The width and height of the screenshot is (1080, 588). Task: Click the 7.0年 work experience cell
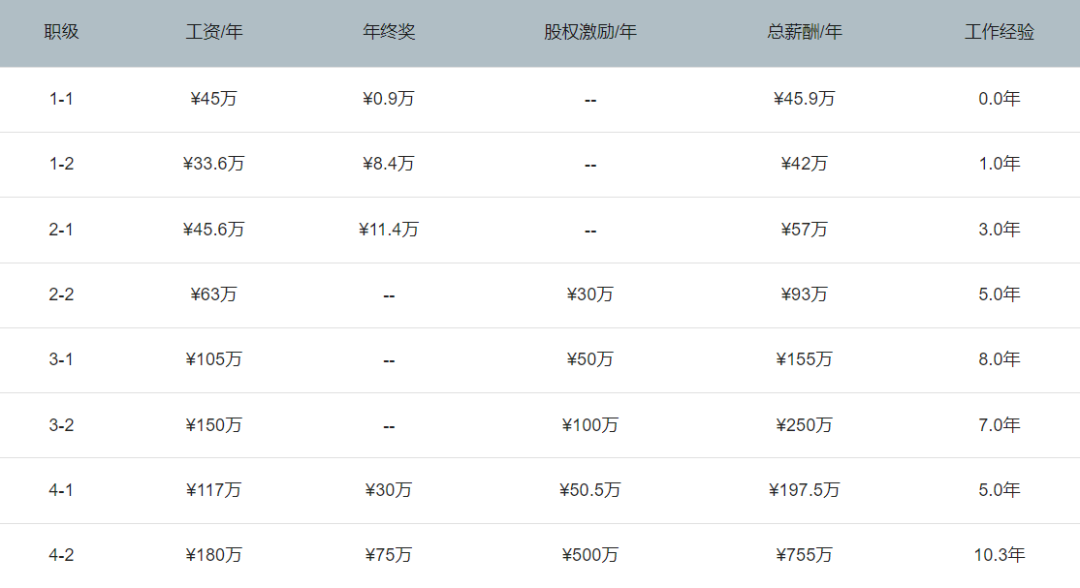click(x=999, y=424)
